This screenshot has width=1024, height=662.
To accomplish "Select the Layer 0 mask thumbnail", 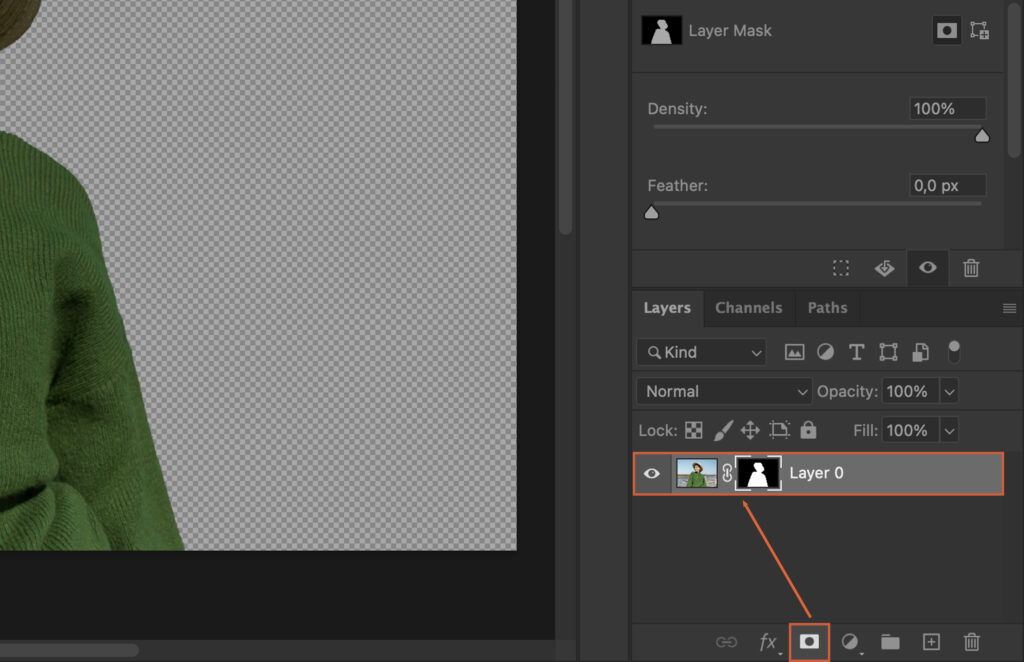I will tap(758, 473).
